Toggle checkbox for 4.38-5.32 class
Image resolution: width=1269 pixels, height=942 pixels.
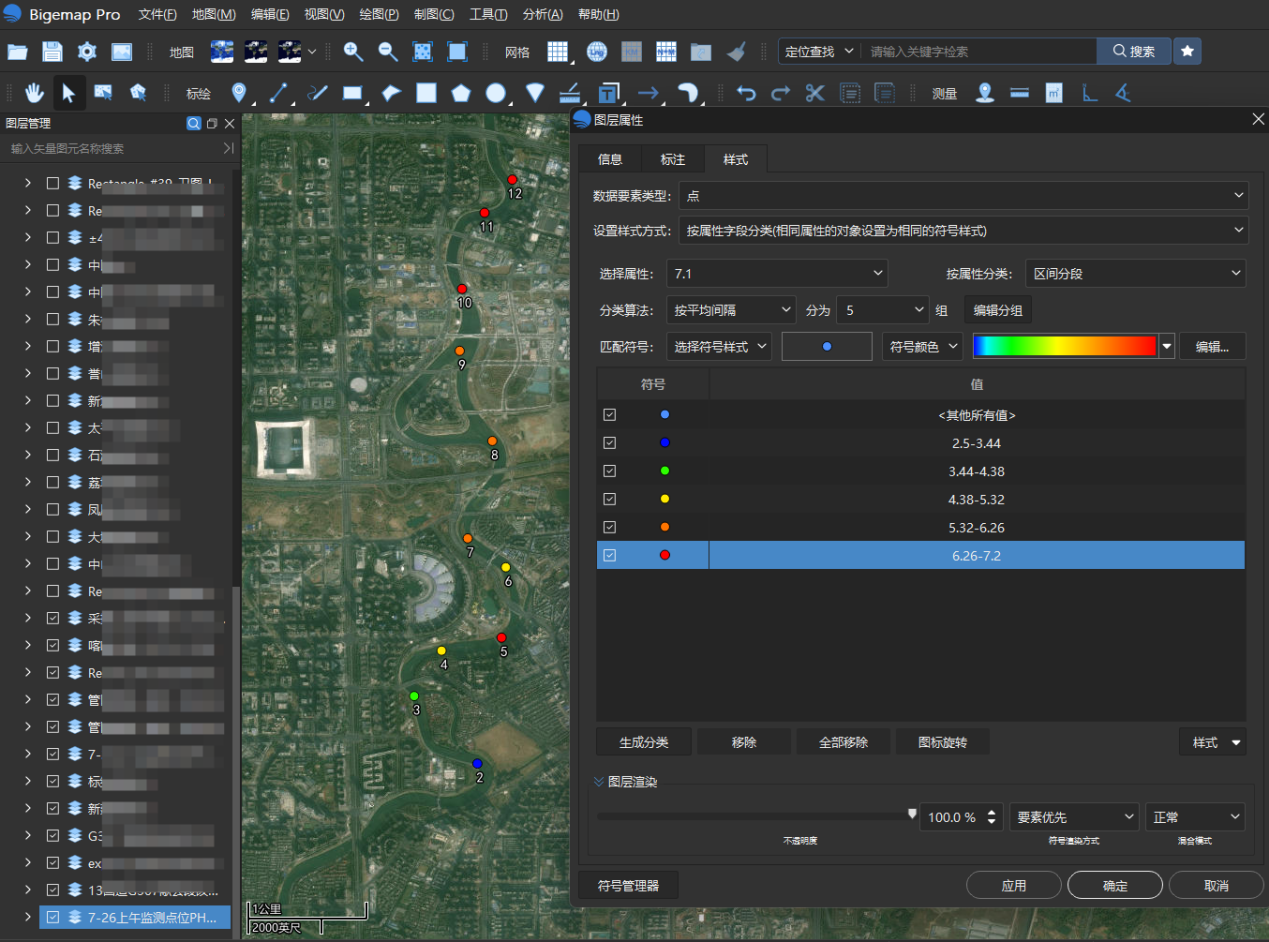[x=610, y=499]
